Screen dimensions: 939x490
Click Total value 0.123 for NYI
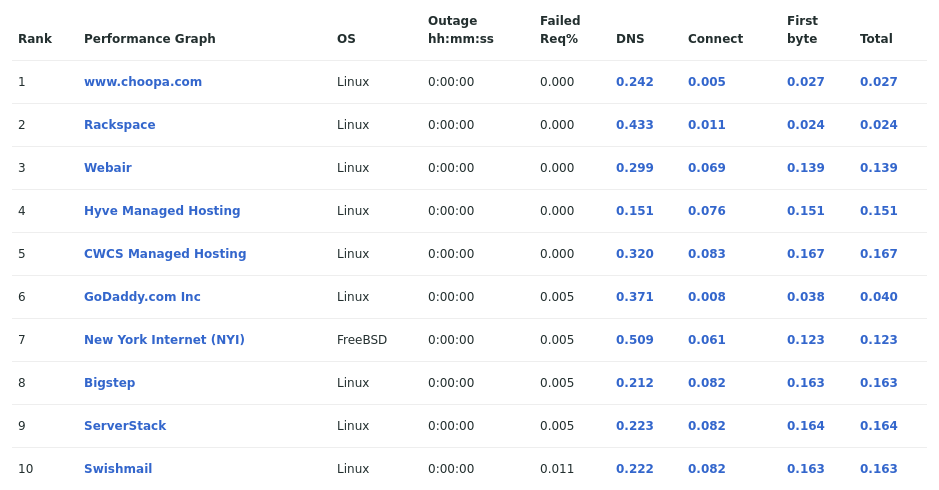879,340
